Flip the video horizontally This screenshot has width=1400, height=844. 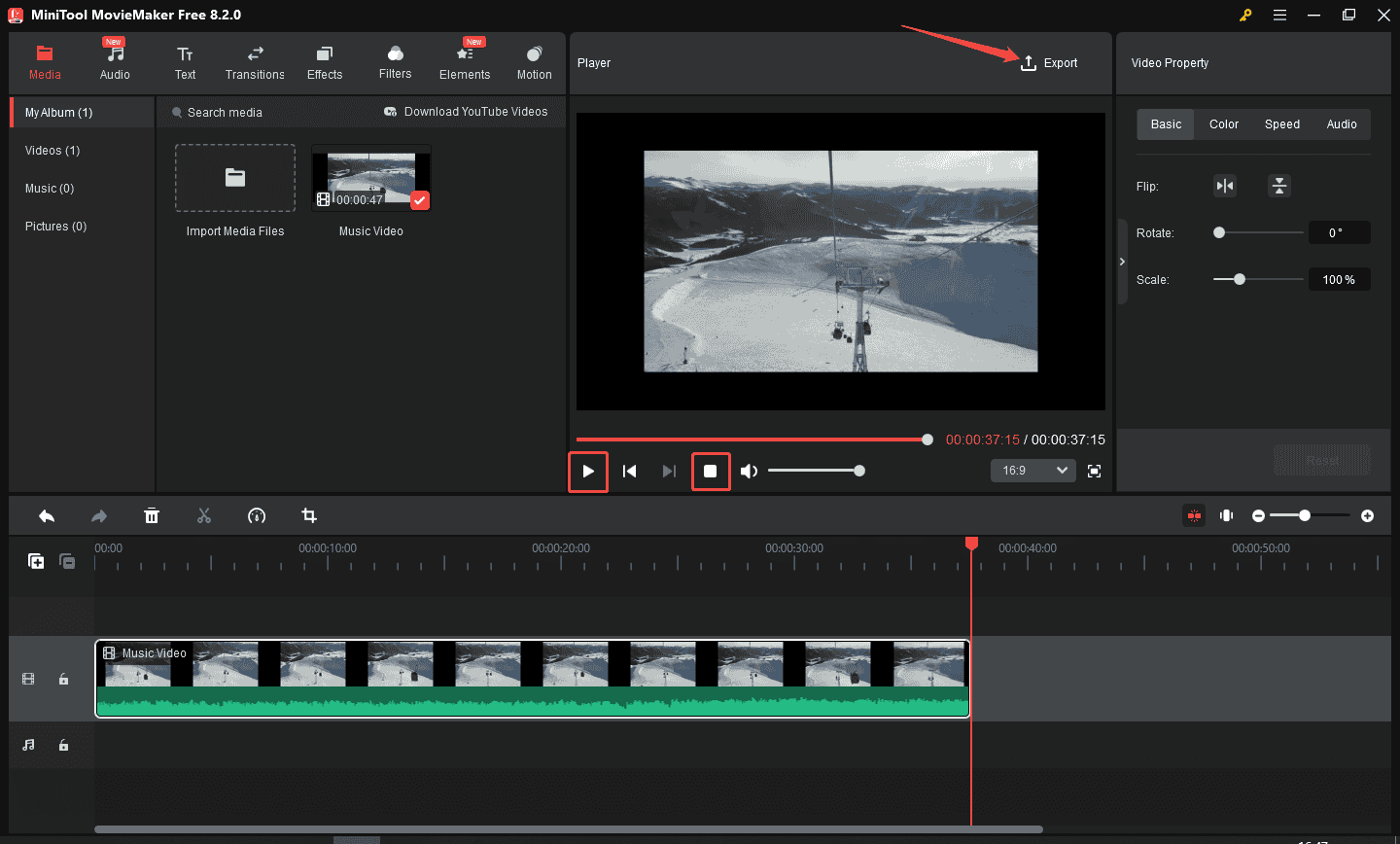pos(1225,186)
